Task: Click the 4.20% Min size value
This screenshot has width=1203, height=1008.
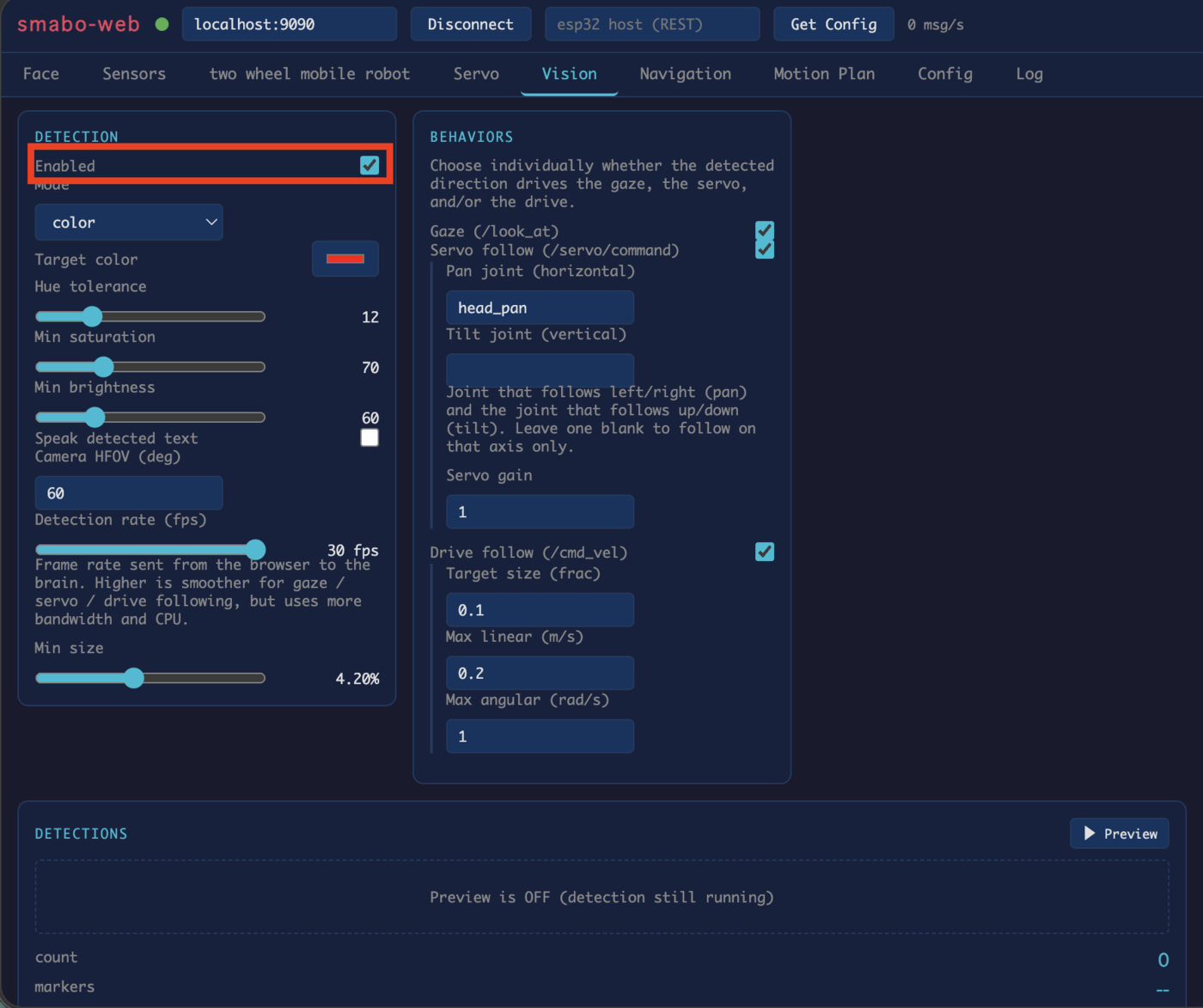Action: pos(357,679)
